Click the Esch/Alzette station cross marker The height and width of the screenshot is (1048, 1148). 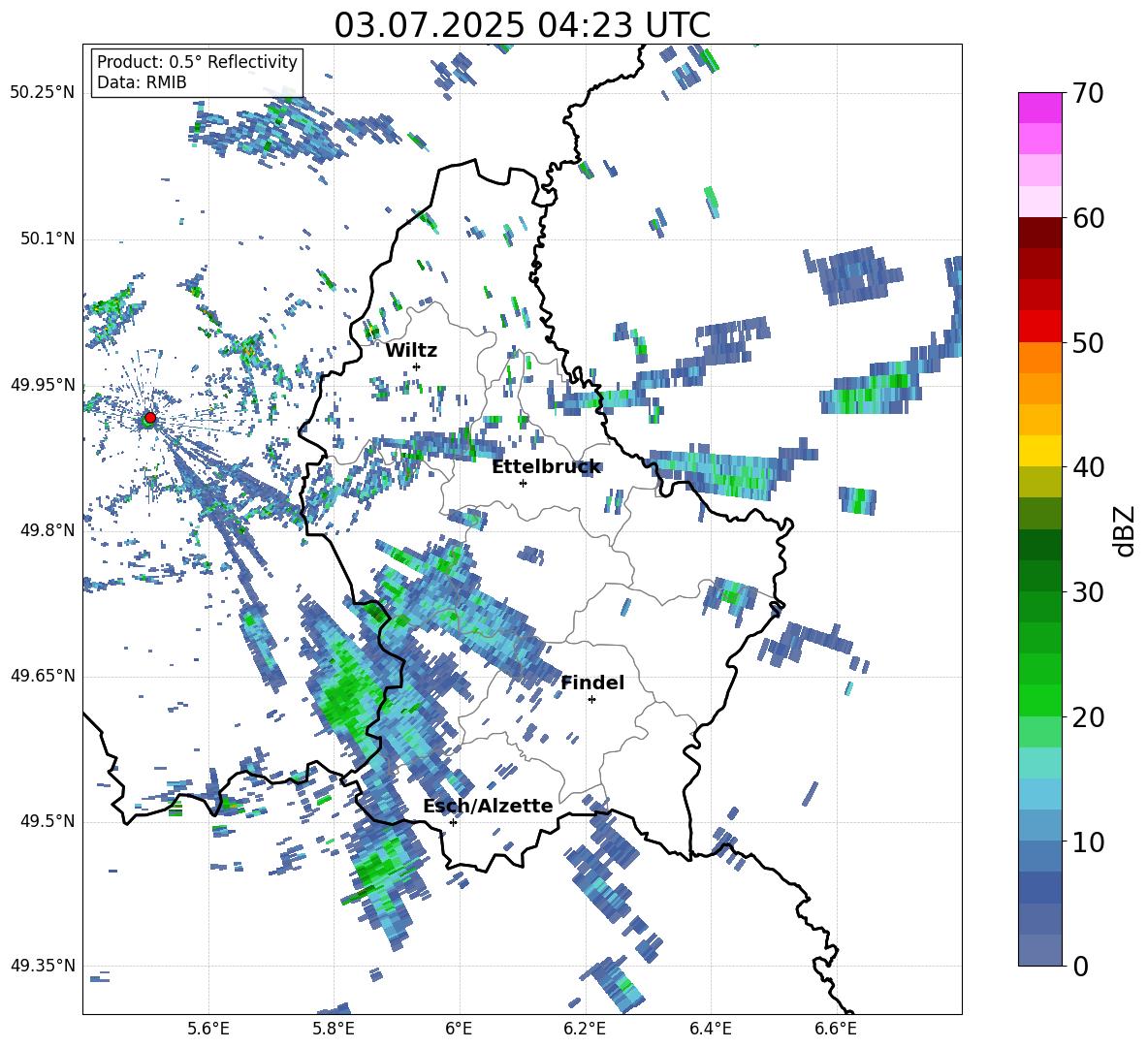[453, 822]
